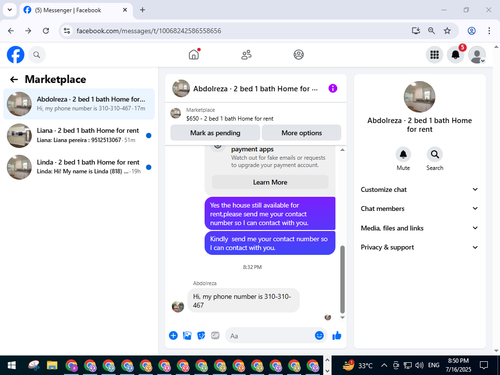This screenshot has width=500, height=375.
Task: Expand Privacy & support section
Action: pos(419,247)
